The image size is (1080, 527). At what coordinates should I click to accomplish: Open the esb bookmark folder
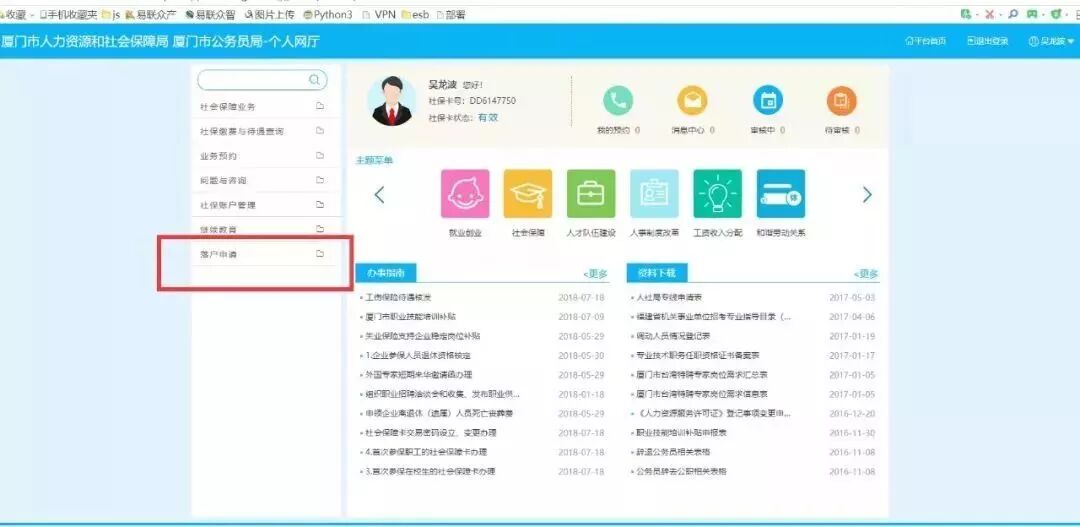point(416,14)
